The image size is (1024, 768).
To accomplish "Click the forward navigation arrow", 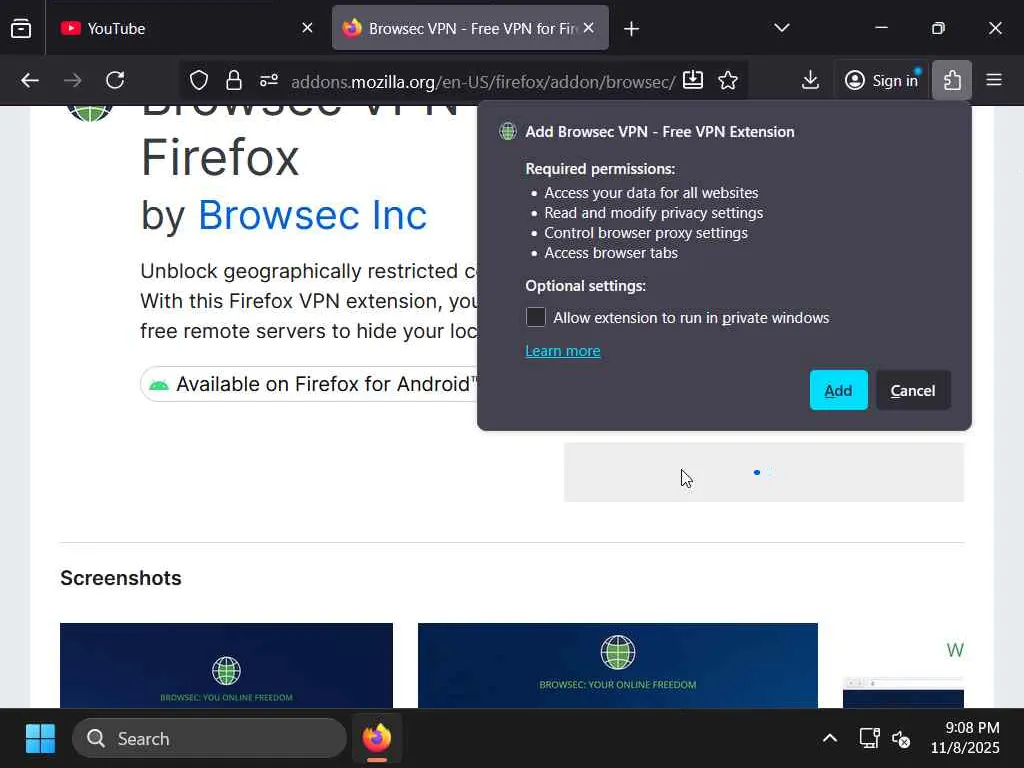I will tap(72, 80).
